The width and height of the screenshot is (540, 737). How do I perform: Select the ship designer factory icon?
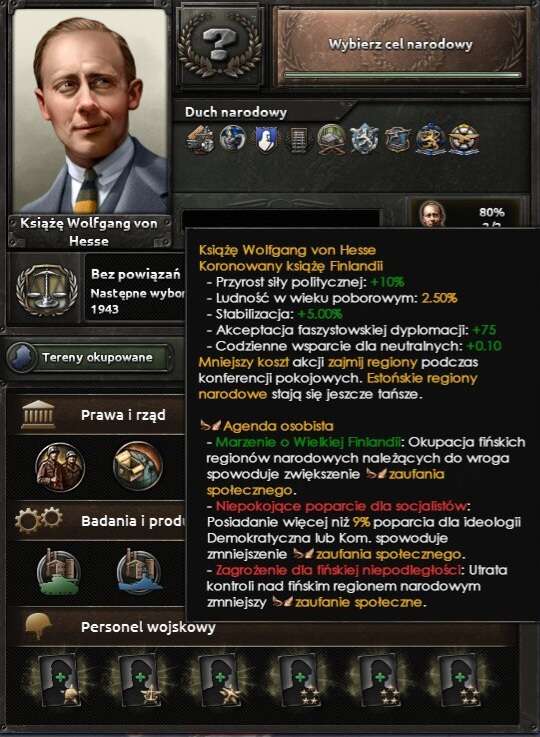pos(139,572)
